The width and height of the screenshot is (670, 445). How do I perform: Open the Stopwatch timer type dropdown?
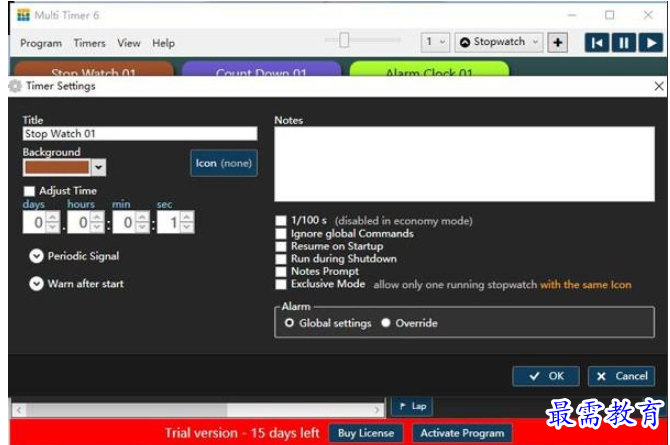[x=499, y=42]
